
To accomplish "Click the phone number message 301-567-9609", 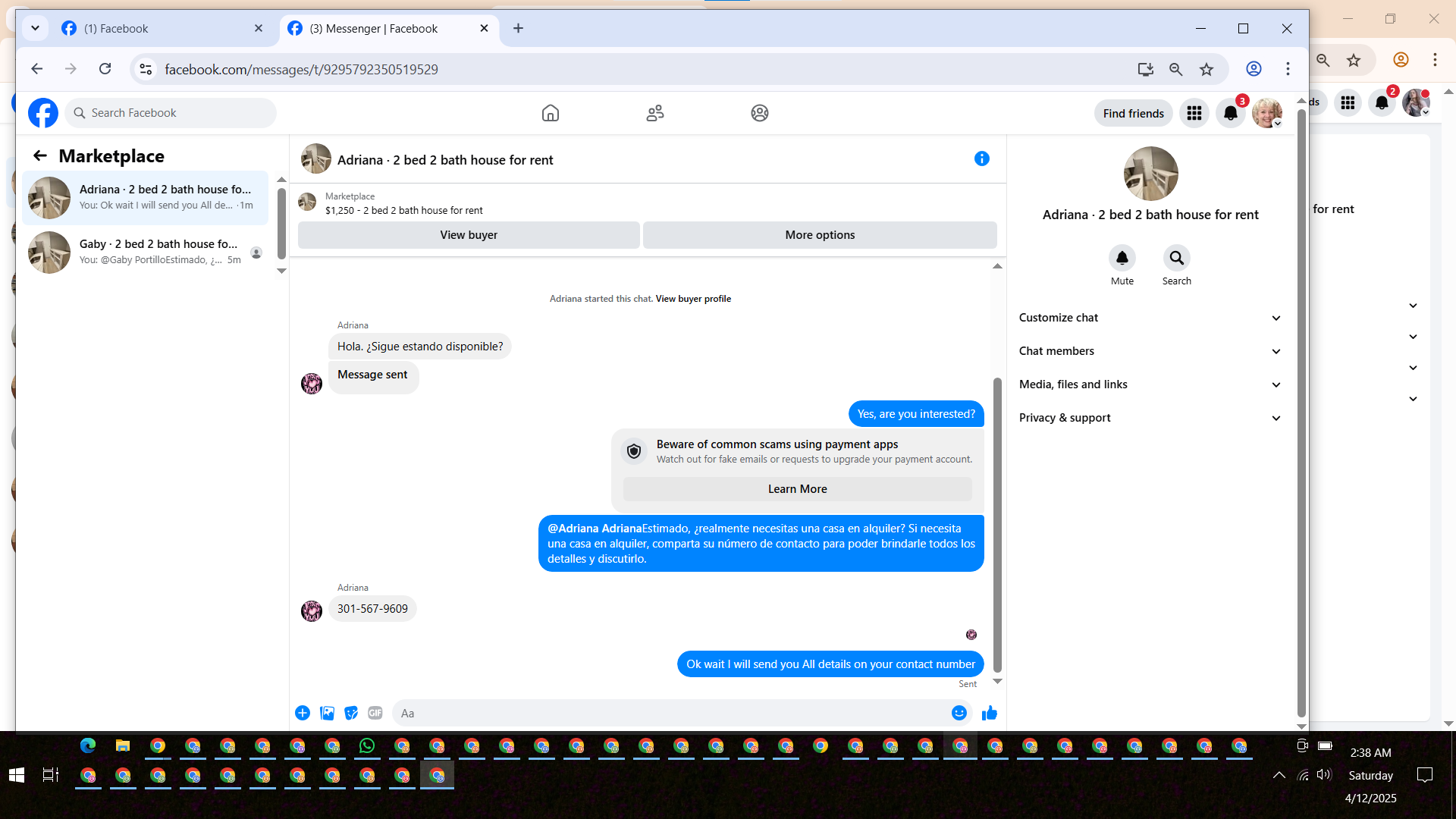I will point(372,609).
